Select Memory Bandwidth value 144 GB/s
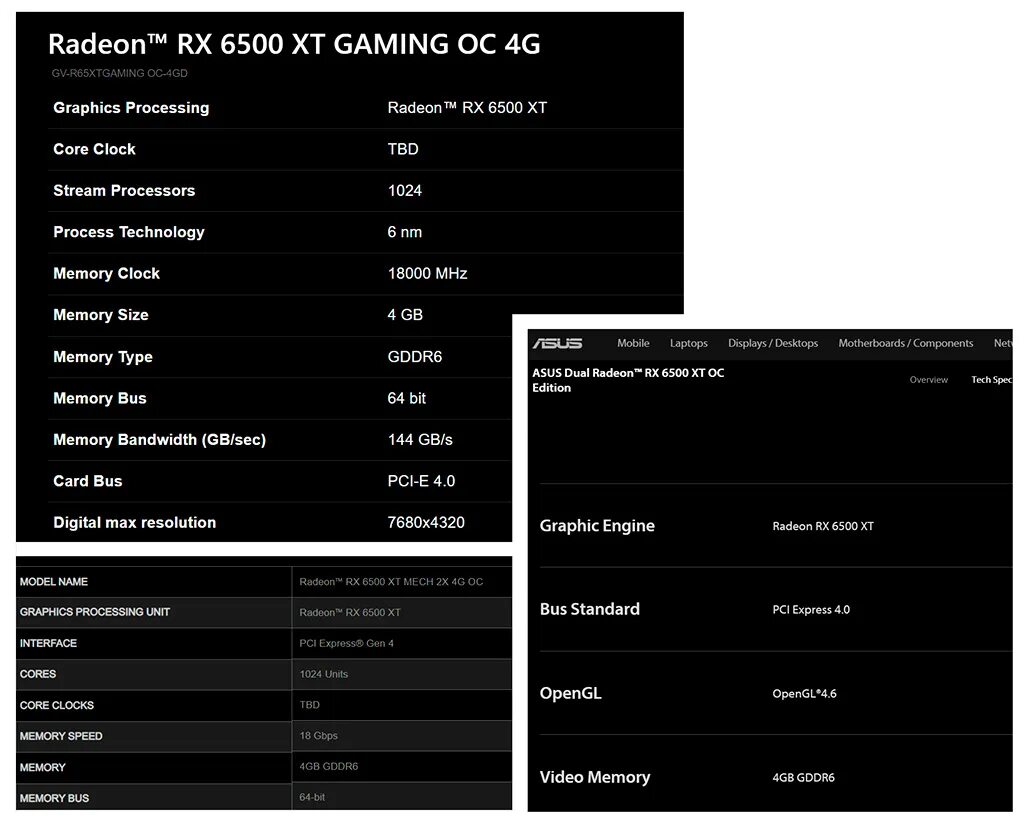1024x826 pixels. click(x=420, y=439)
